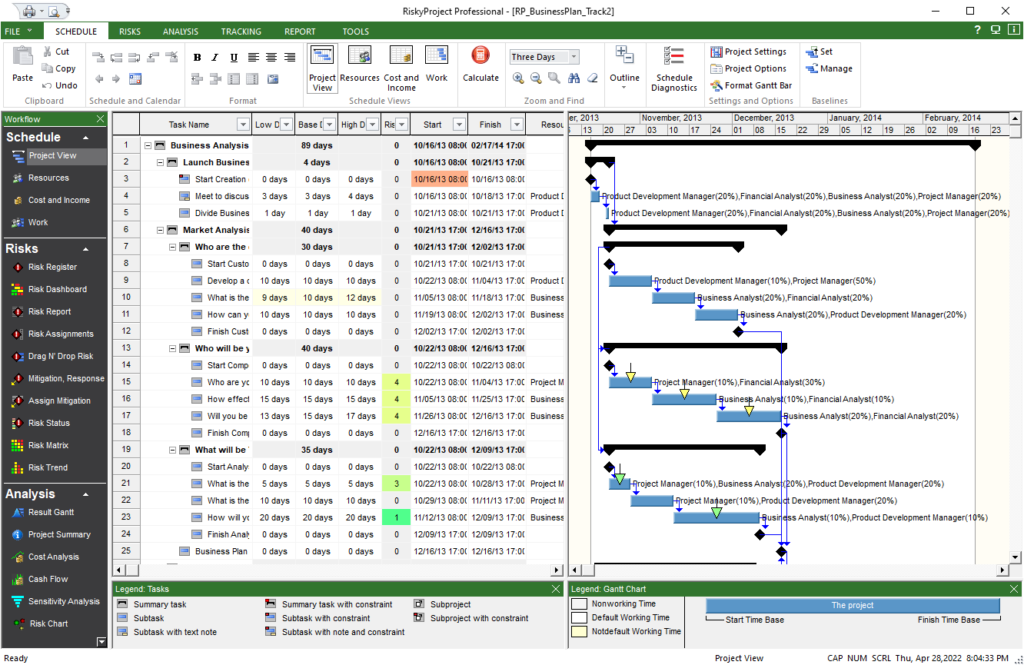Collapse the Business Analysis task row
Screen dimensions: 1024x665
(147, 145)
